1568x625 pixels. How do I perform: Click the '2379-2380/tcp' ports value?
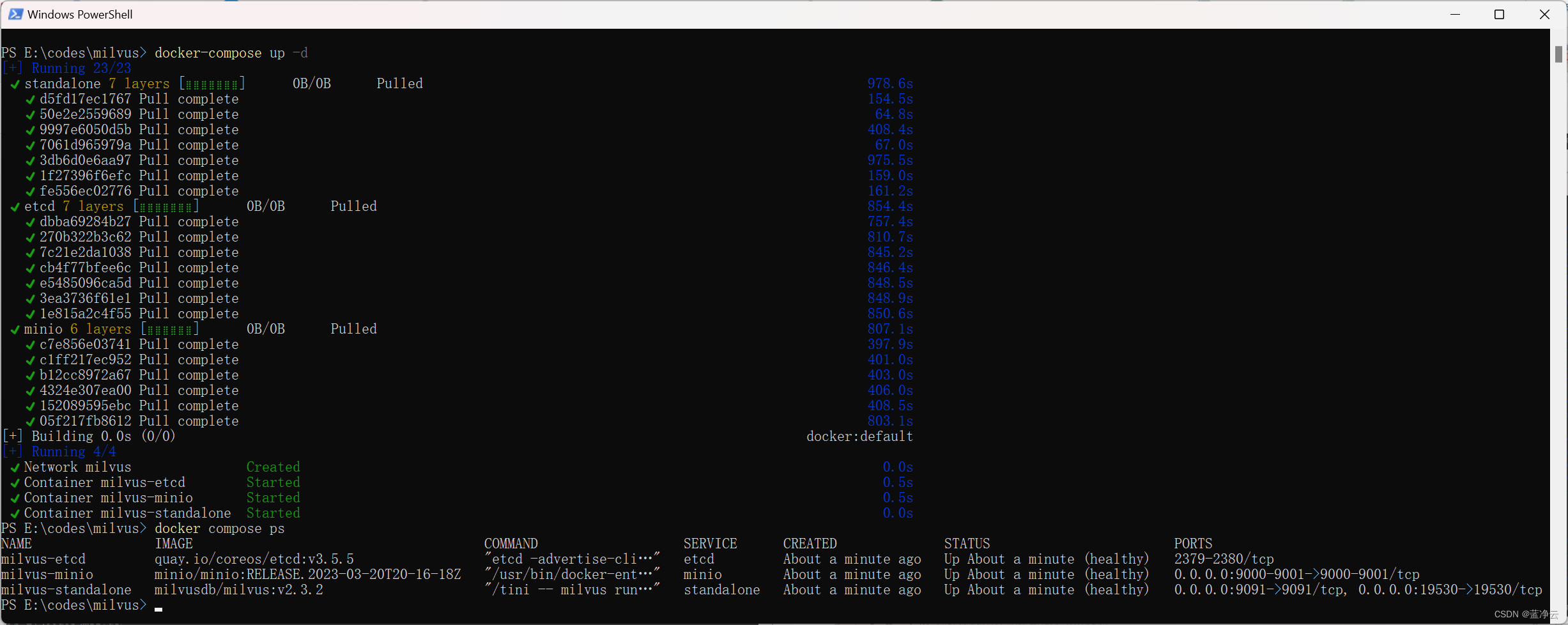point(1224,559)
